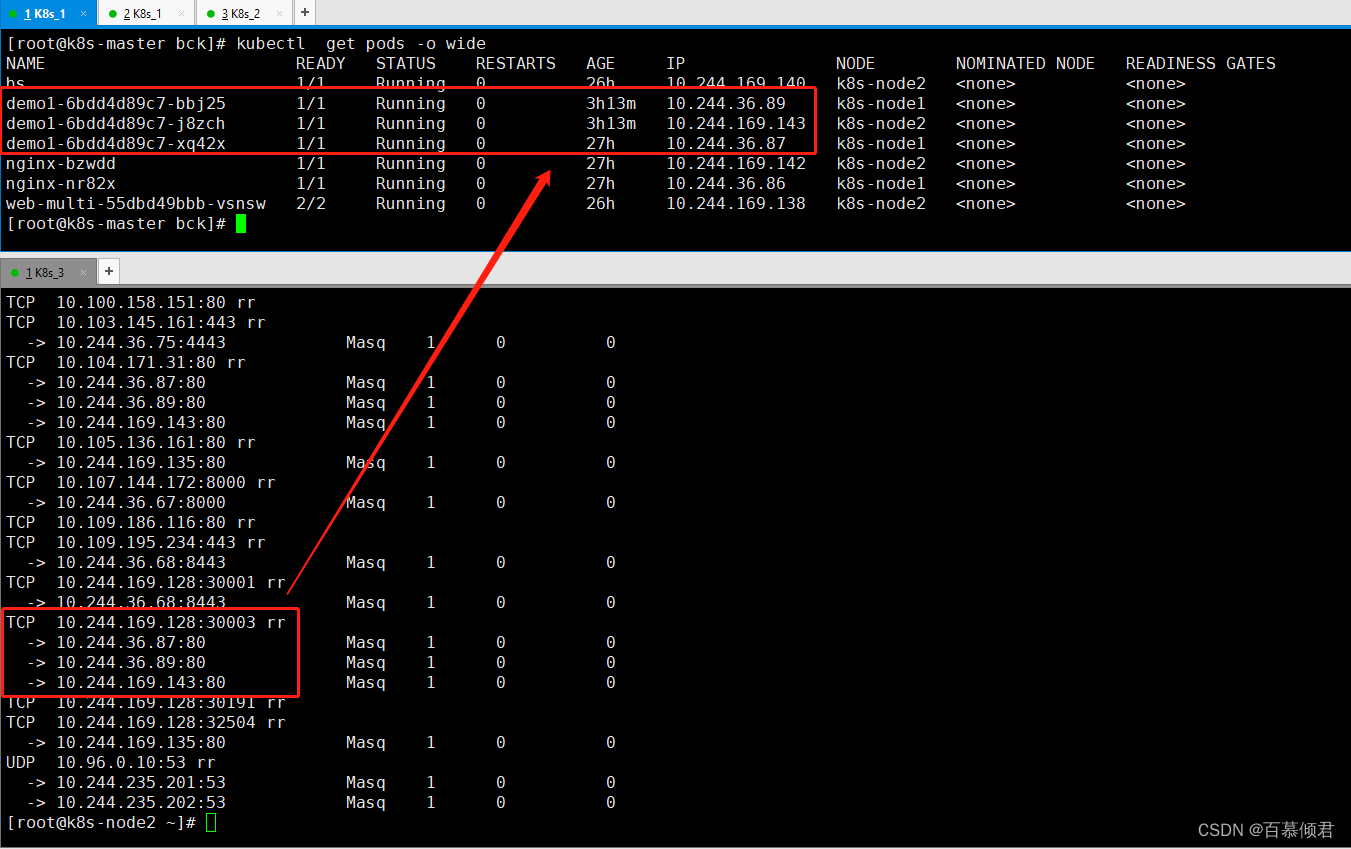Click the AGE column header

coord(601,64)
